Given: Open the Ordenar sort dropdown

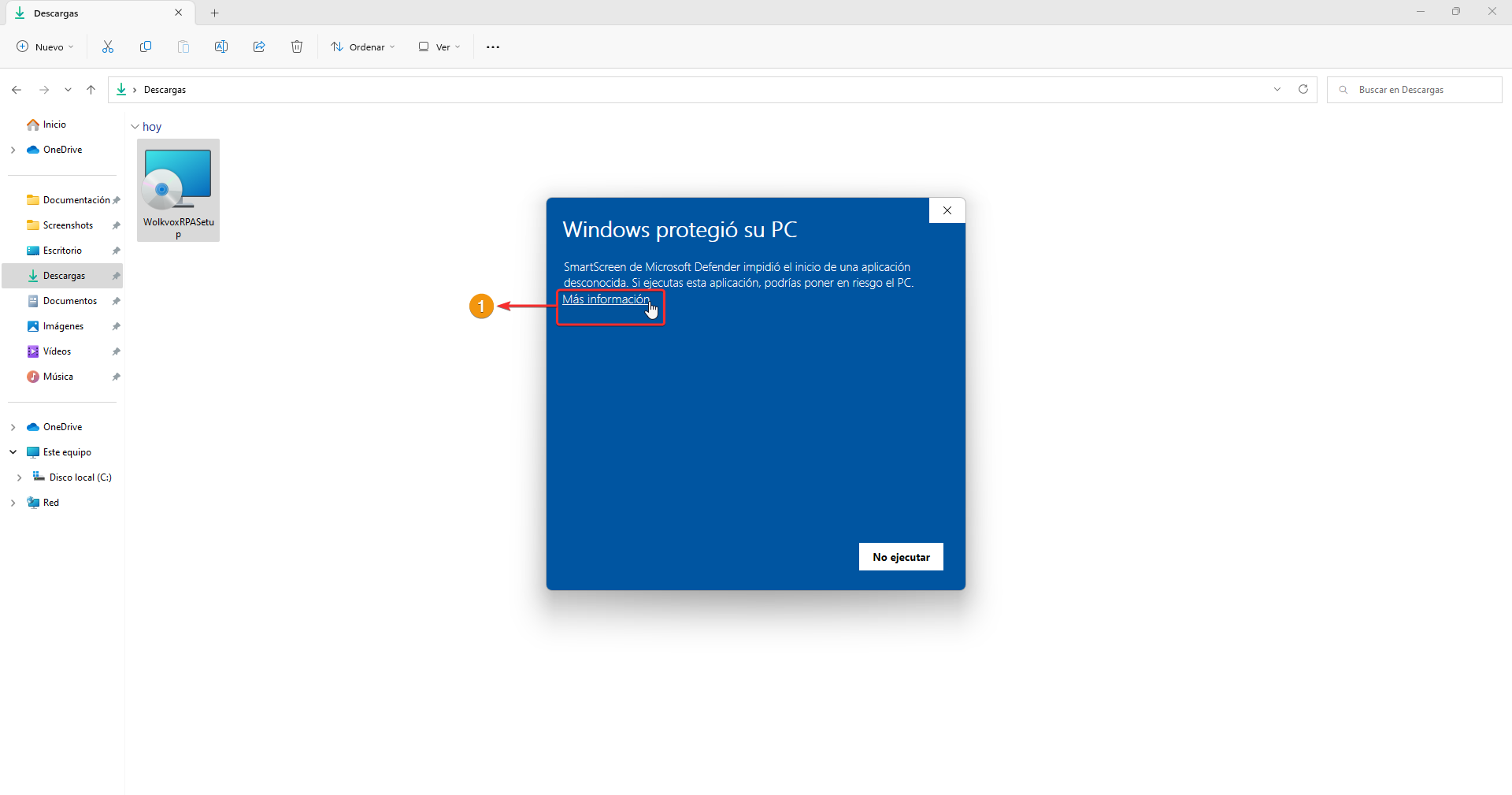Looking at the screenshot, I should coord(363,47).
